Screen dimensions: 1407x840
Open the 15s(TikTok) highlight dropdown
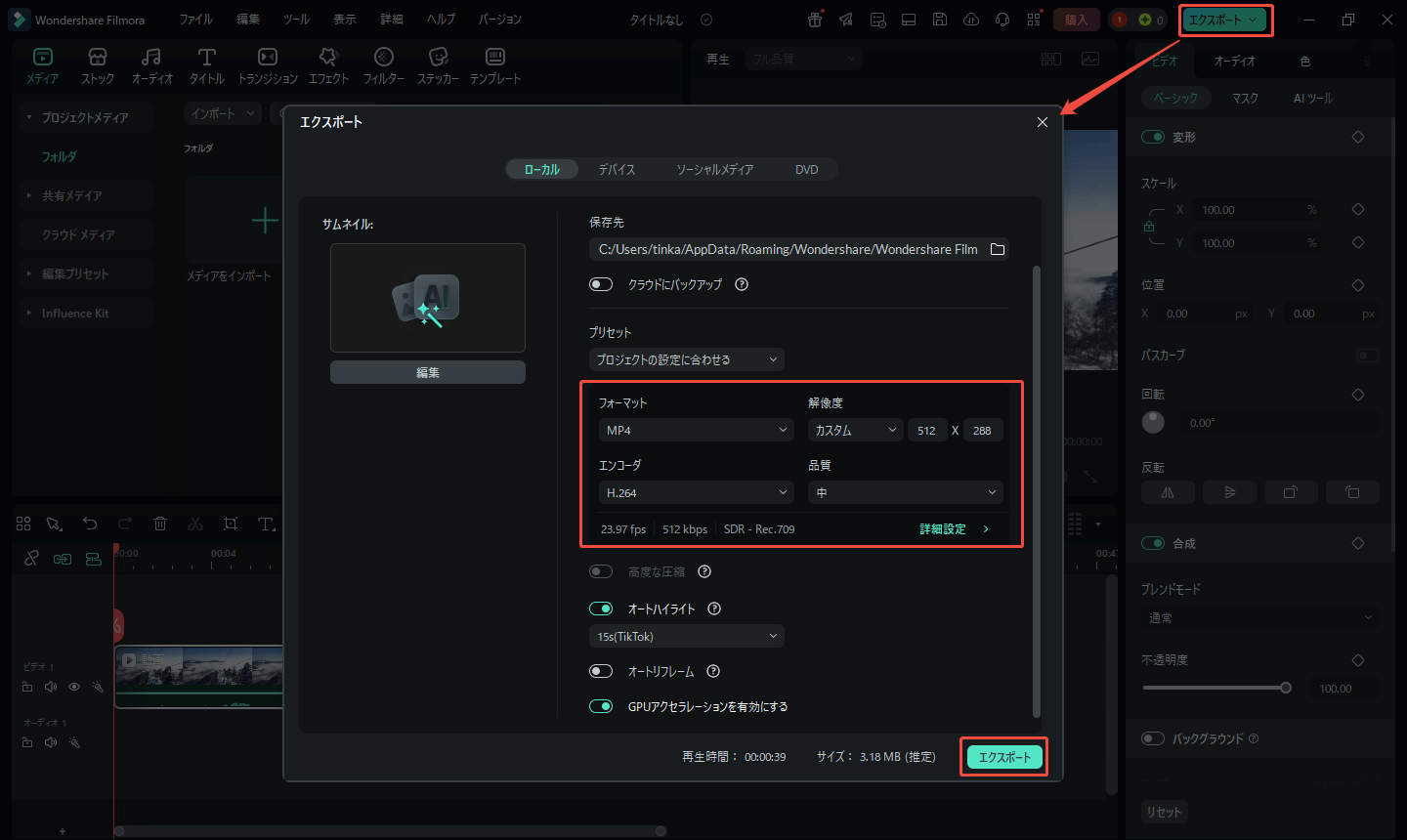(x=687, y=636)
